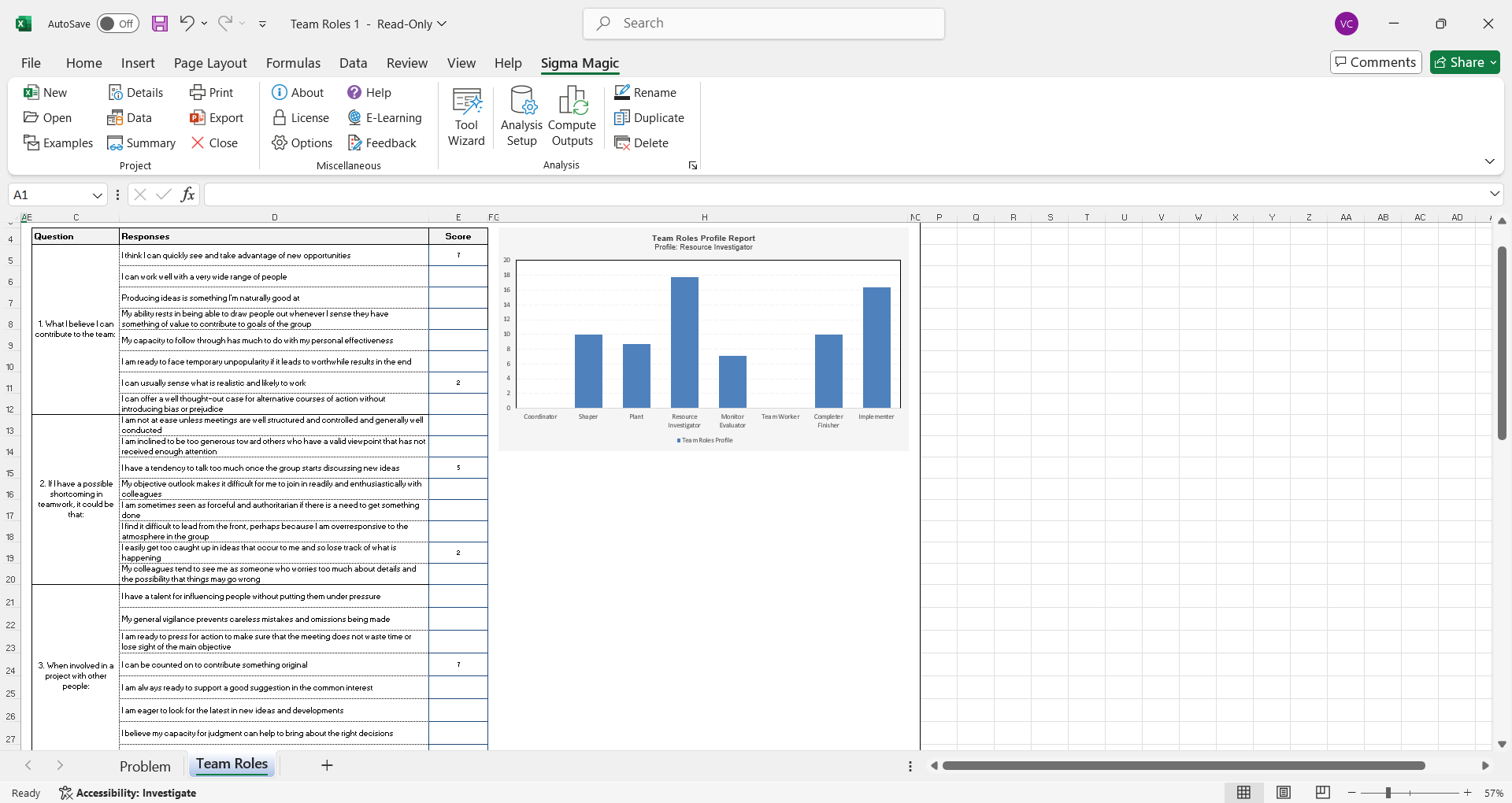The width and height of the screenshot is (1512, 803).
Task: Zoom out with minus button
Action: (x=1352, y=793)
